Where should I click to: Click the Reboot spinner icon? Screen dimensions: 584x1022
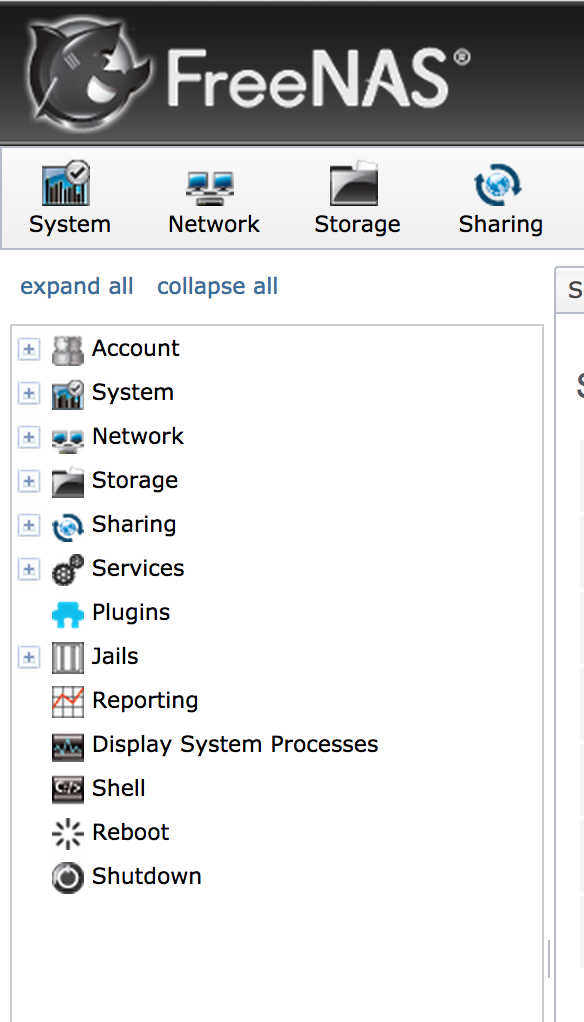coord(68,834)
